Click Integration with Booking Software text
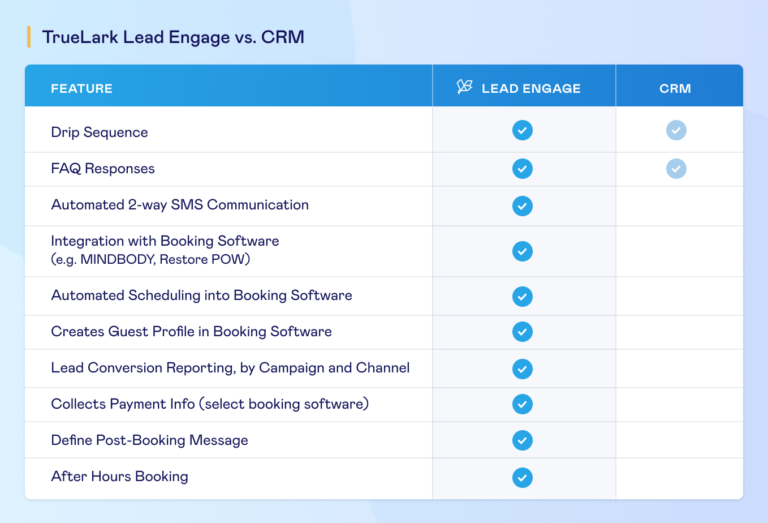The height and width of the screenshot is (523, 768). 165,241
